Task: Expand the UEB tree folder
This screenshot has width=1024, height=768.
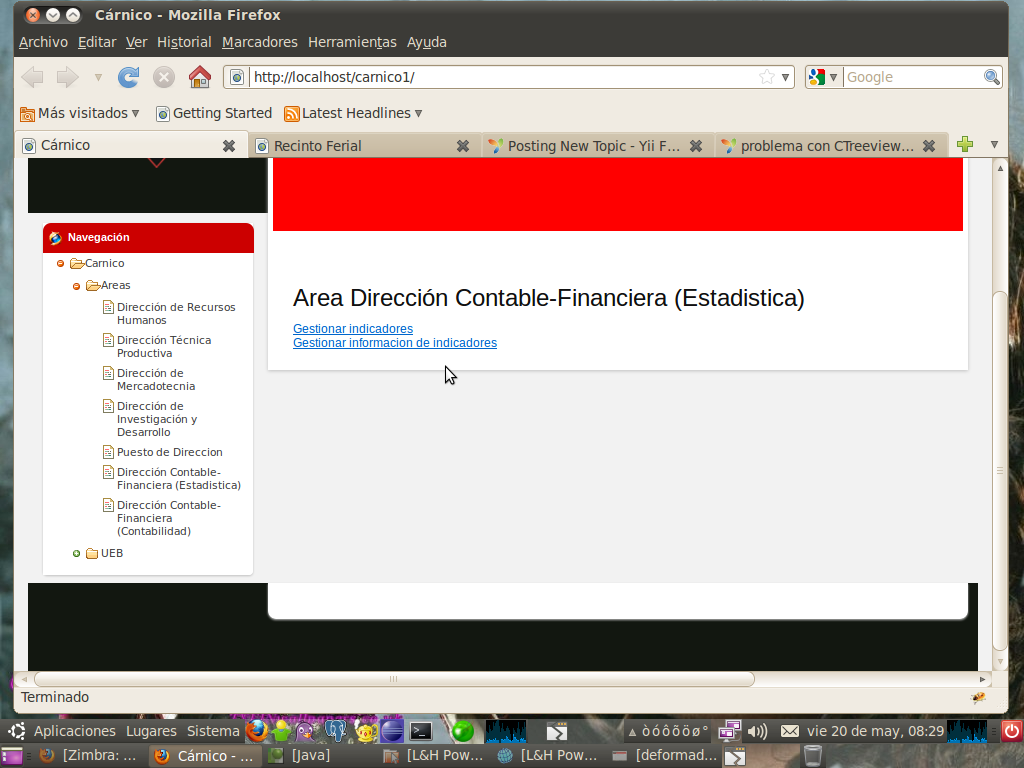Action: coord(77,554)
